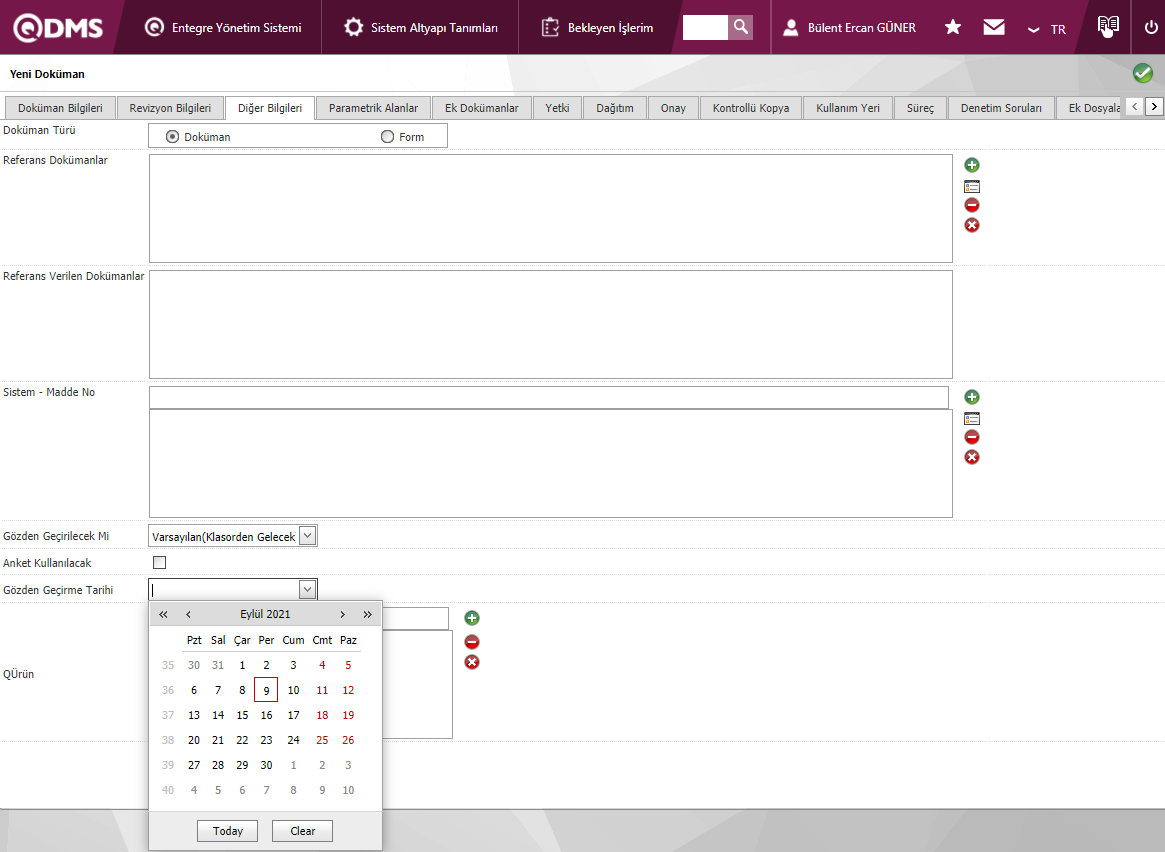Open the mail envelope icon
Image resolution: width=1165 pixels, height=852 pixels.
(993, 27)
